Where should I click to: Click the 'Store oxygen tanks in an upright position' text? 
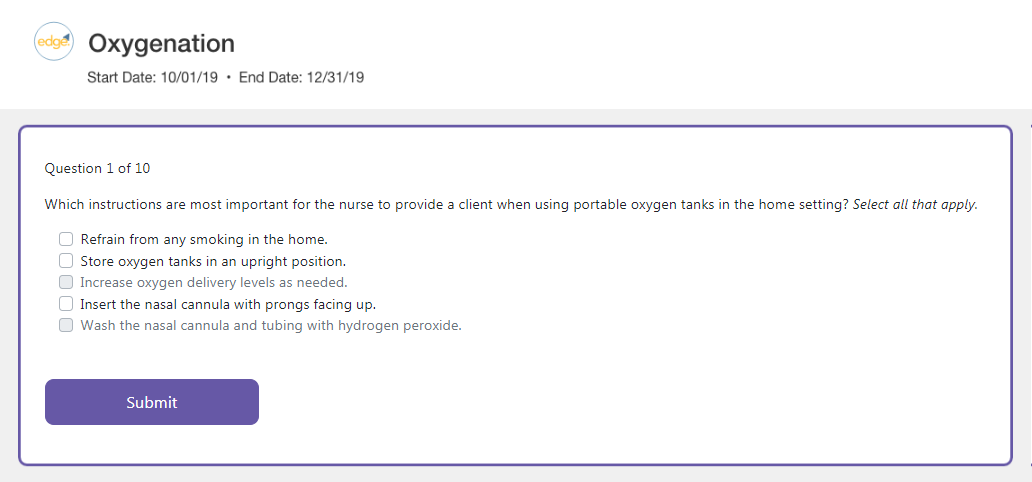213,261
